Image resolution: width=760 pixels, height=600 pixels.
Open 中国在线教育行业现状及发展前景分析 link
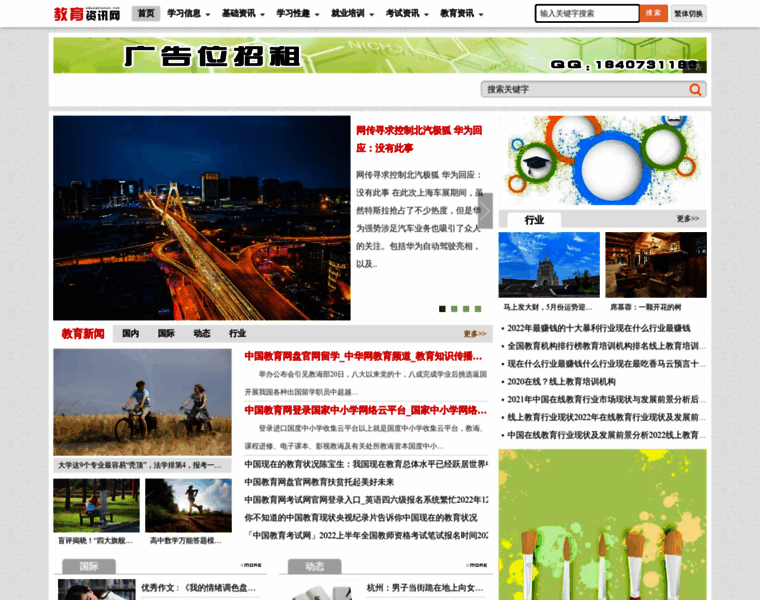tap(606, 435)
